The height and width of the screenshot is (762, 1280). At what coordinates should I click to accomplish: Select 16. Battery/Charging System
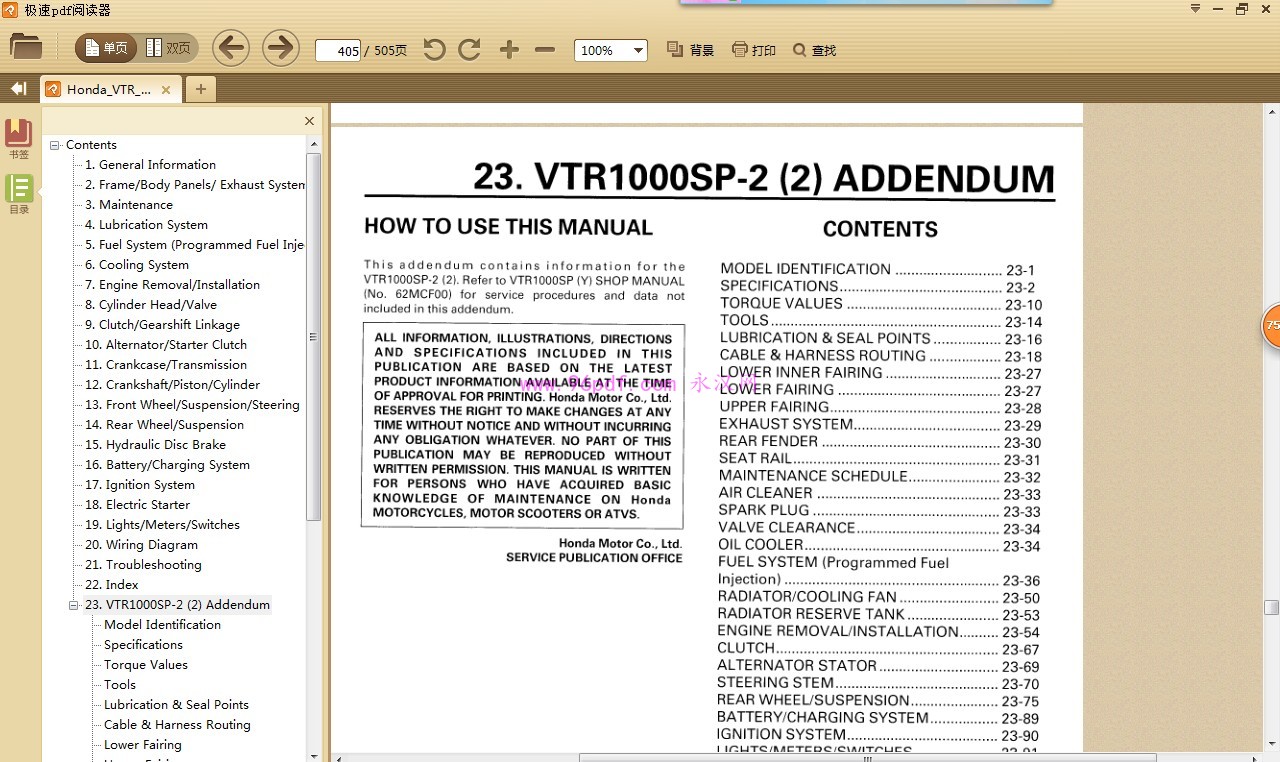click(167, 465)
